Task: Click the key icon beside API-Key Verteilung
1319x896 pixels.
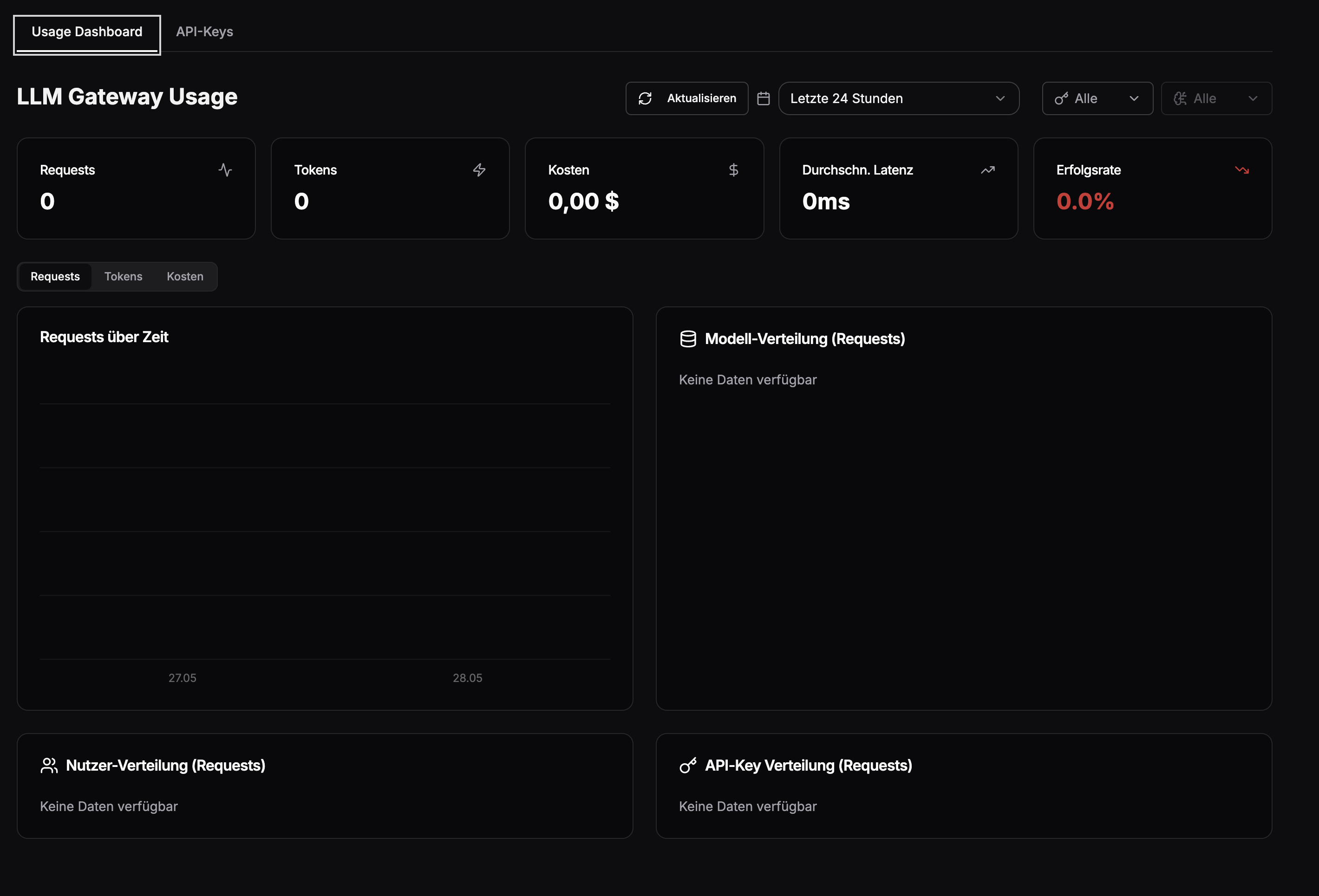Action: click(x=688, y=766)
